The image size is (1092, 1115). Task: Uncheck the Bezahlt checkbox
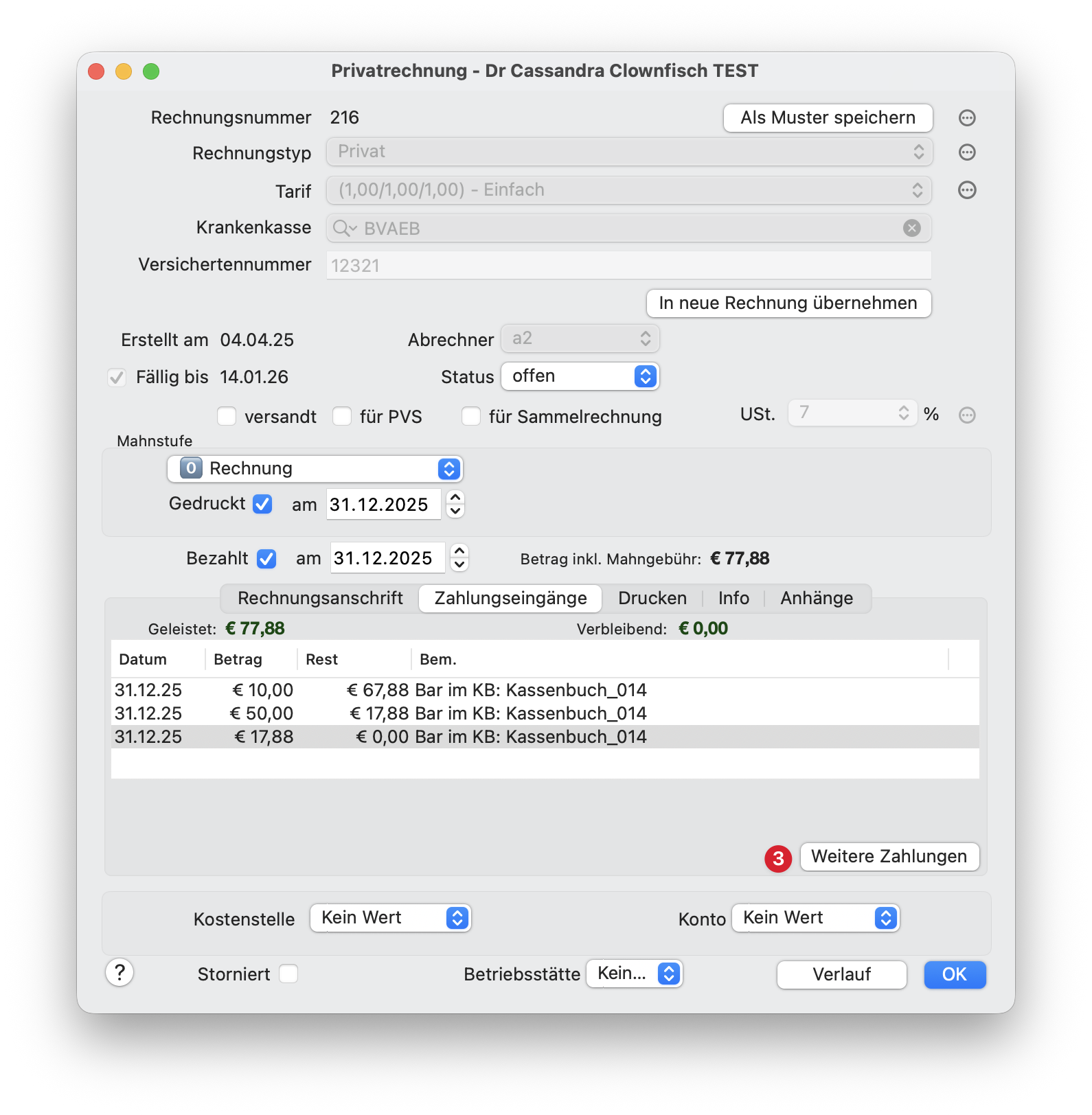pyautogui.click(x=266, y=559)
